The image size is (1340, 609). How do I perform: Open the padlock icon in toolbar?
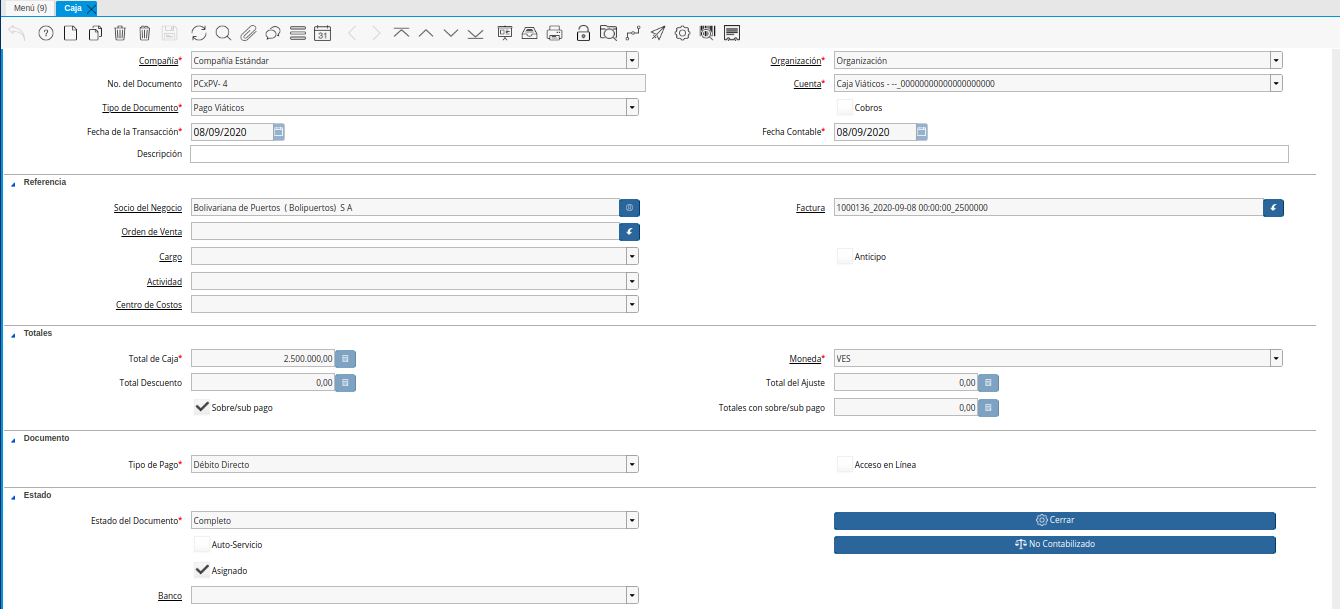coord(583,33)
